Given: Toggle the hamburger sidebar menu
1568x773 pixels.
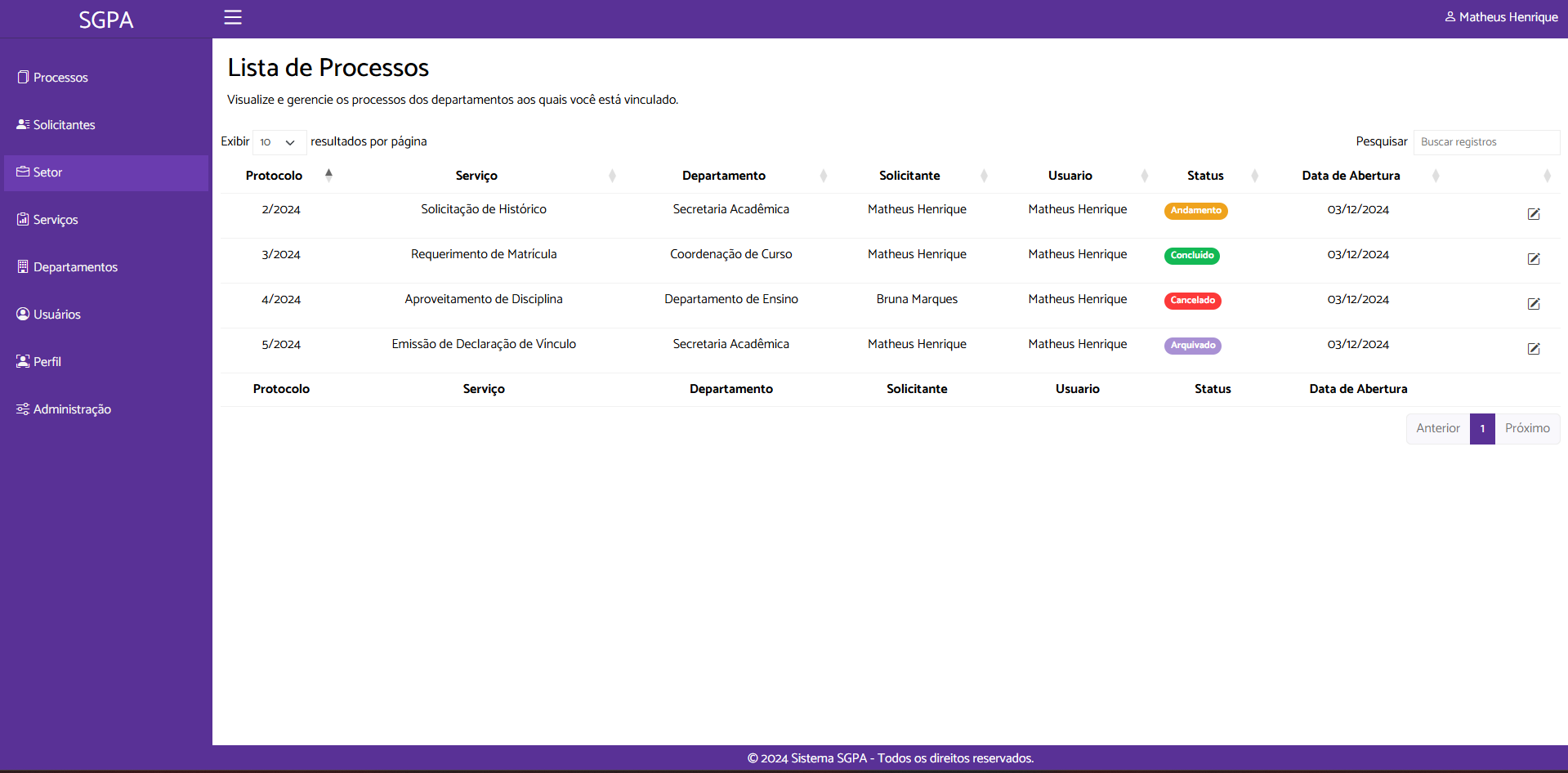Looking at the screenshot, I should coord(233,17).
